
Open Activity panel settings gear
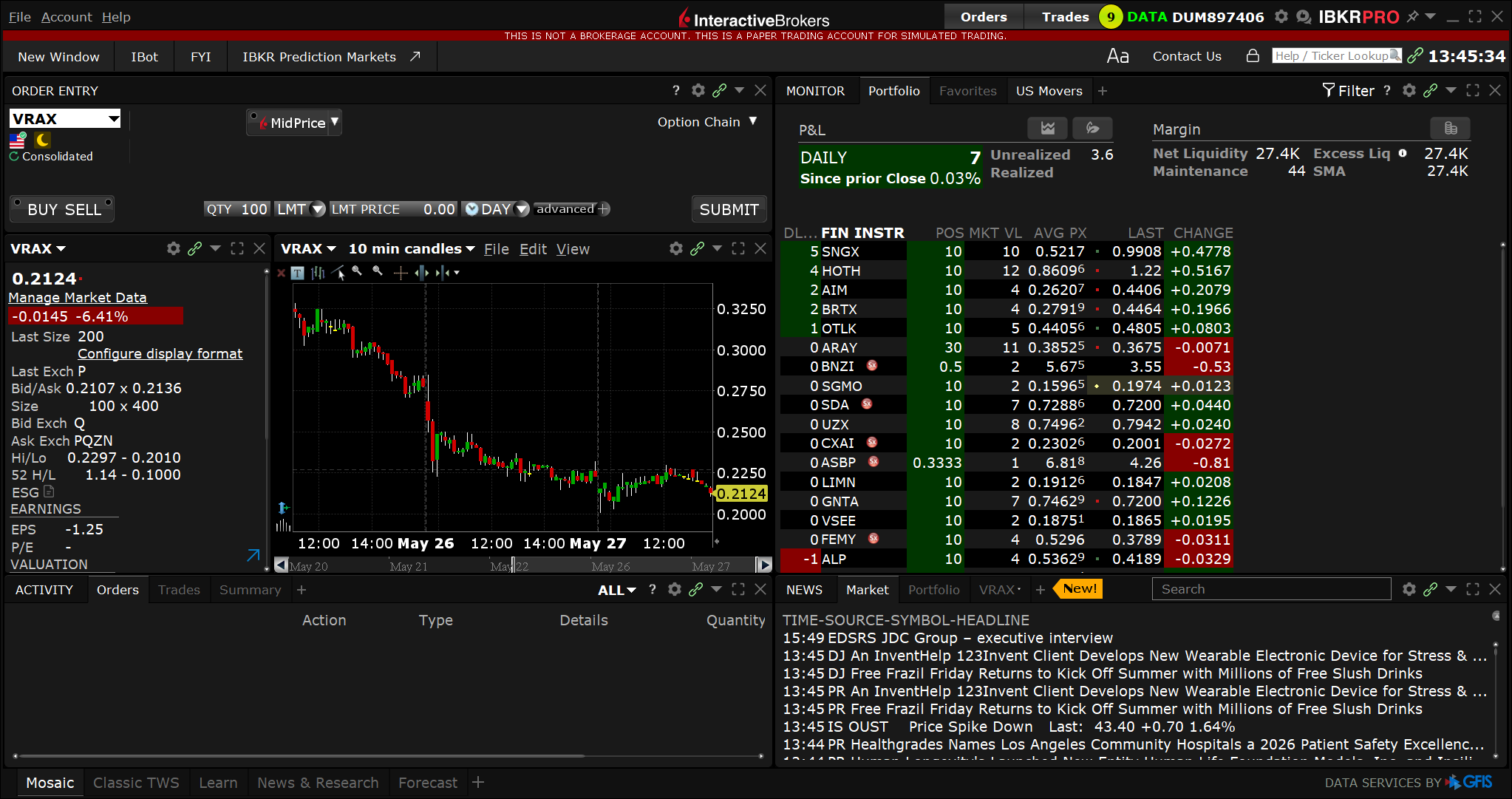[x=674, y=589]
